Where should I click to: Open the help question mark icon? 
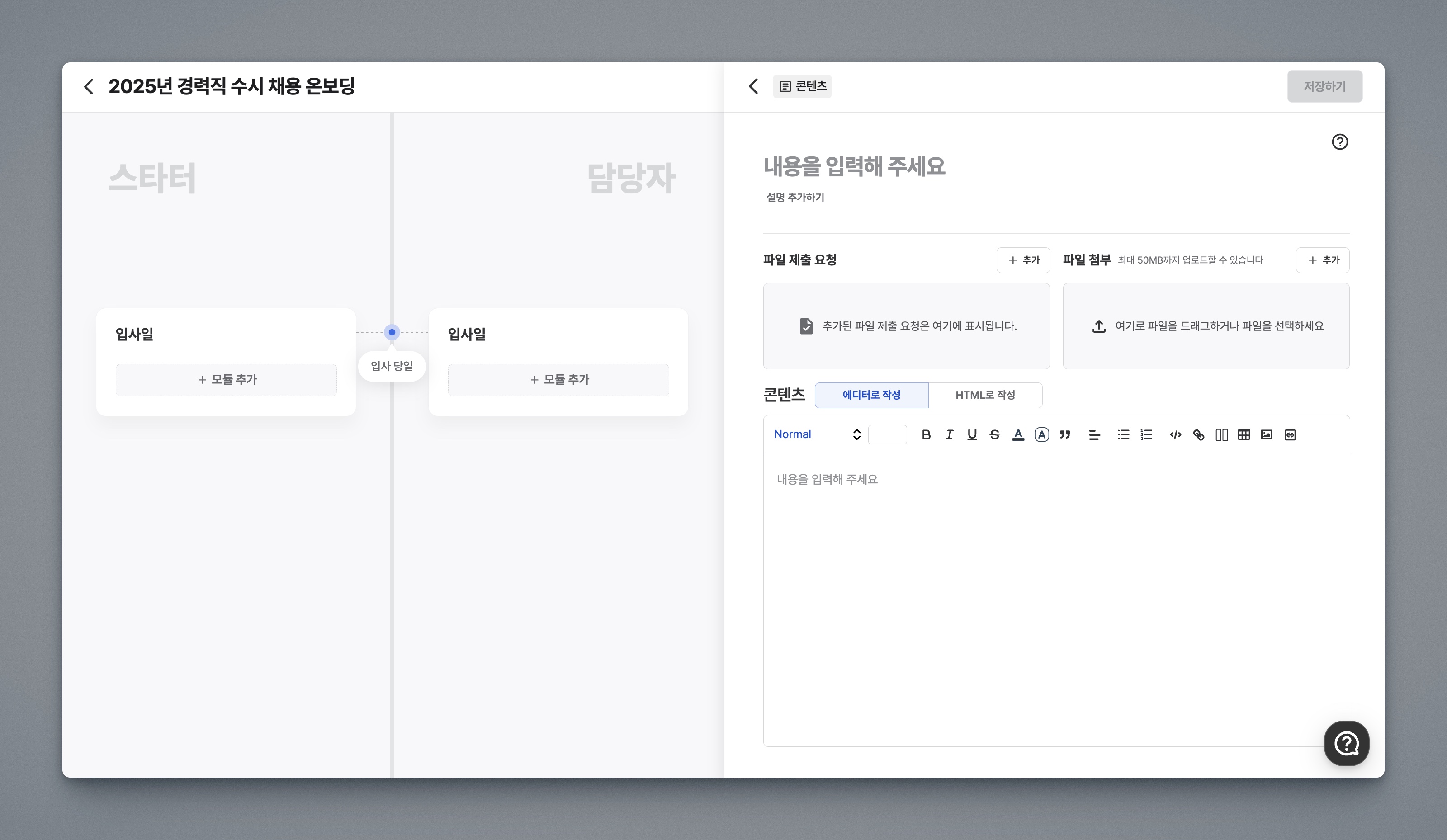tap(1340, 142)
